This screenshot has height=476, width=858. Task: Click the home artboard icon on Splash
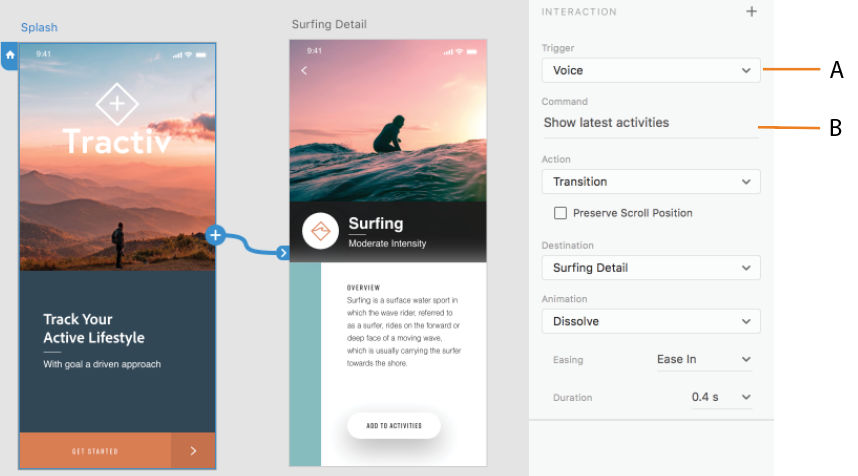(10, 55)
